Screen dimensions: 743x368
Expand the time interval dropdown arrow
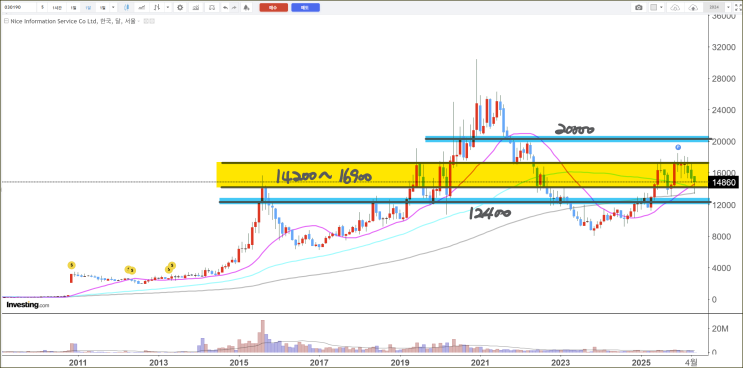pos(113,8)
